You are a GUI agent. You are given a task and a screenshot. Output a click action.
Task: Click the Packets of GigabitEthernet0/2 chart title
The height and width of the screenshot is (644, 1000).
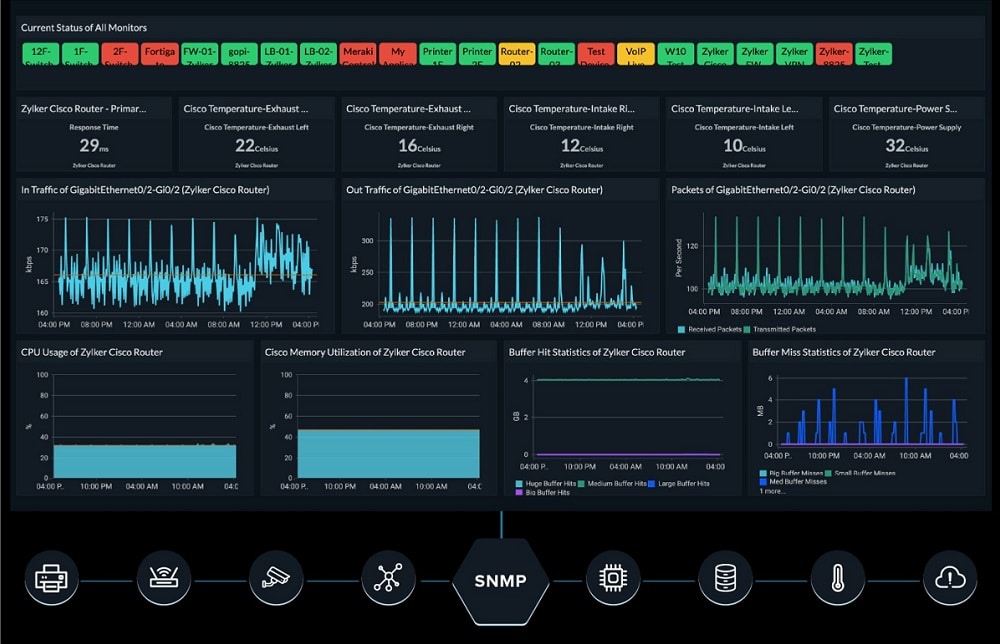point(793,190)
